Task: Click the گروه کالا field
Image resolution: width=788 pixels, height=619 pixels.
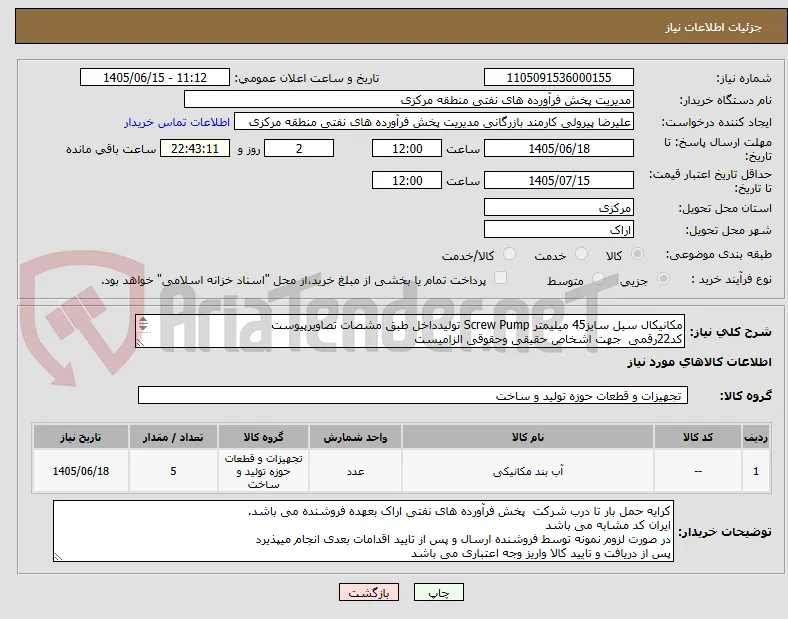Action: point(413,395)
